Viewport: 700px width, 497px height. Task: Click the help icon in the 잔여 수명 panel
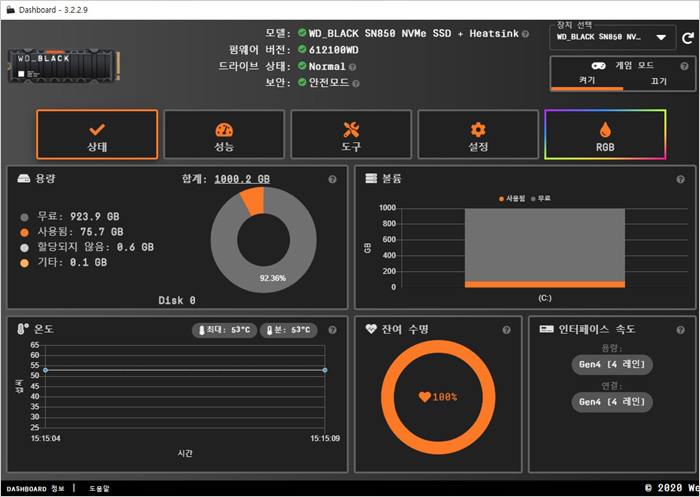tap(506, 330)
